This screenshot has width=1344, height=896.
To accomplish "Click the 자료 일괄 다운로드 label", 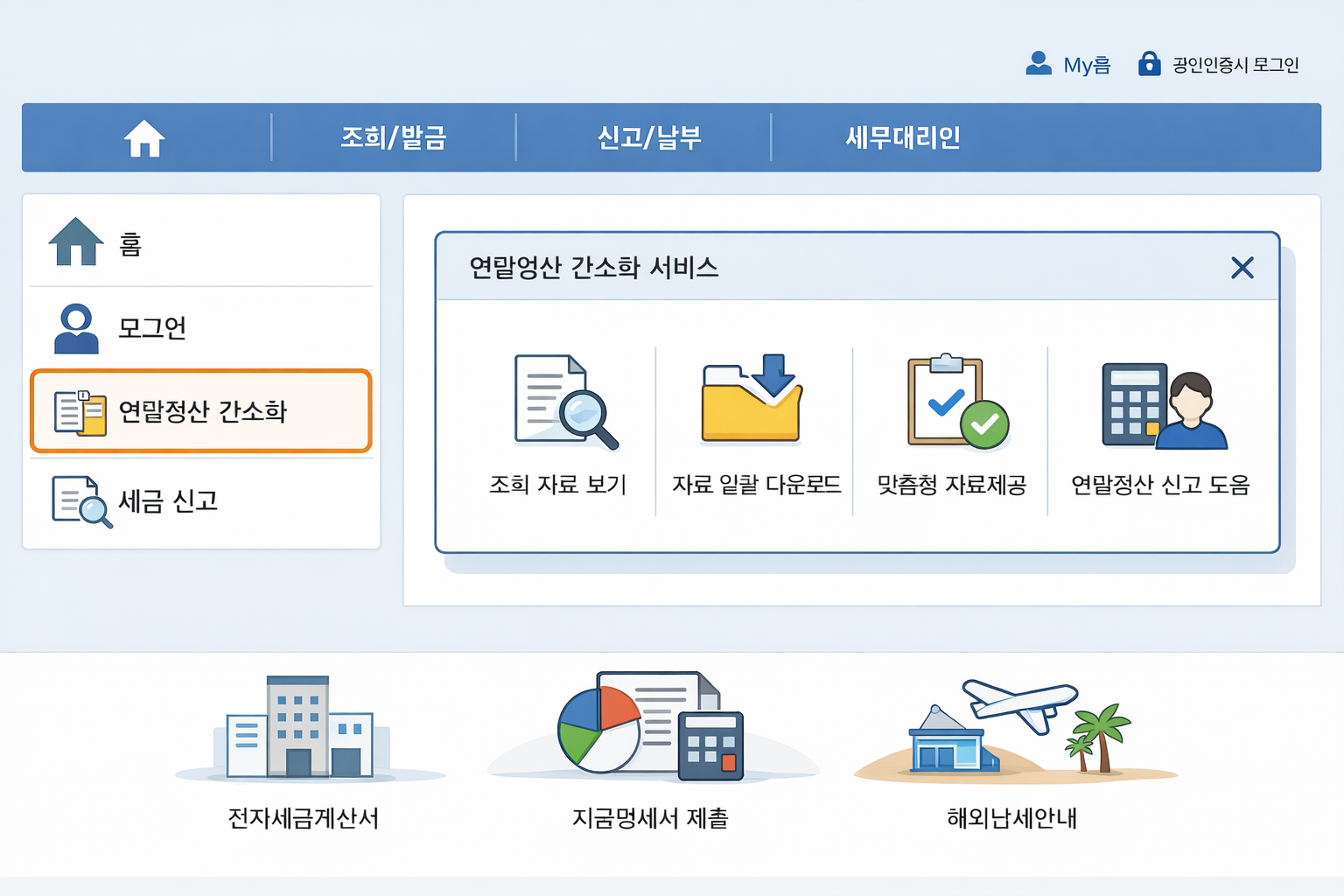I will pyautogui.click(x=756, y=485).
